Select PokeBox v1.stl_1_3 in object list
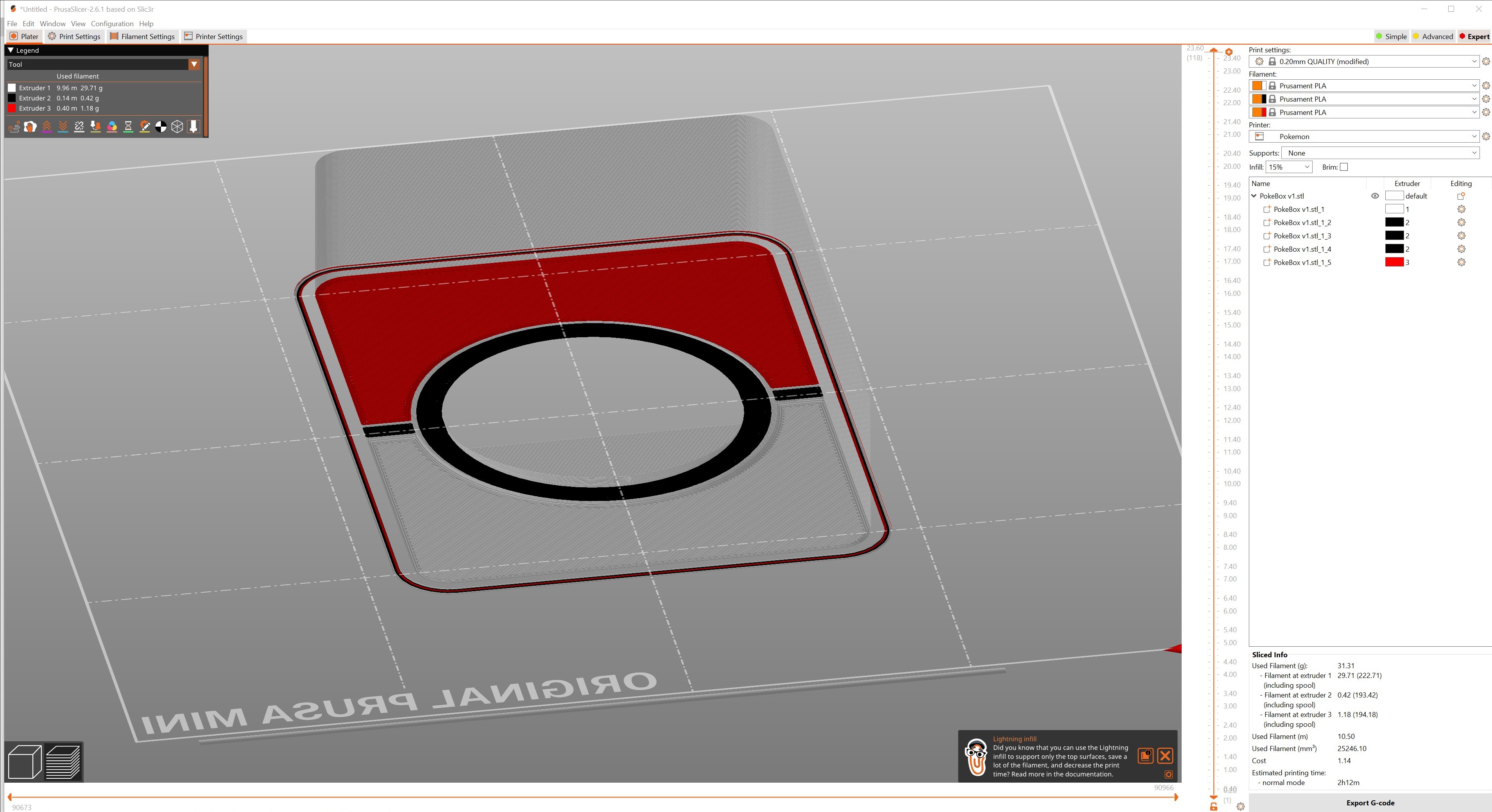Screen dimensions: 1492x812 1302,236
